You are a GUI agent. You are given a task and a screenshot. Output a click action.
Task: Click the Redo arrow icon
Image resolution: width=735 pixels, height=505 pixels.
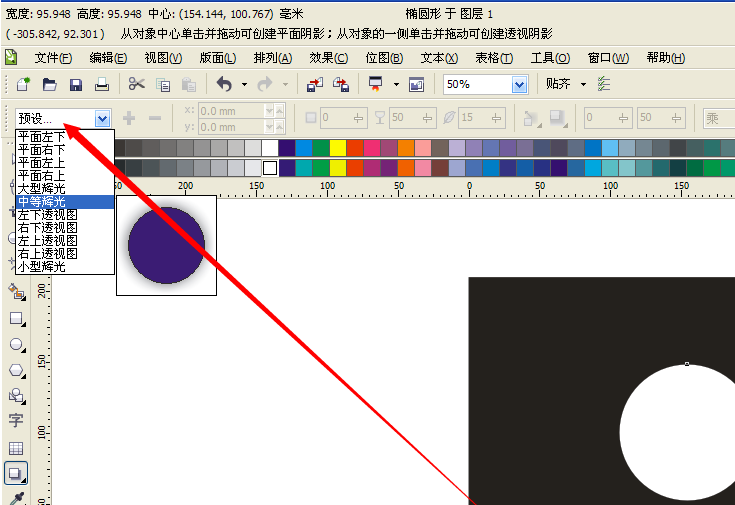click(265, 84)
